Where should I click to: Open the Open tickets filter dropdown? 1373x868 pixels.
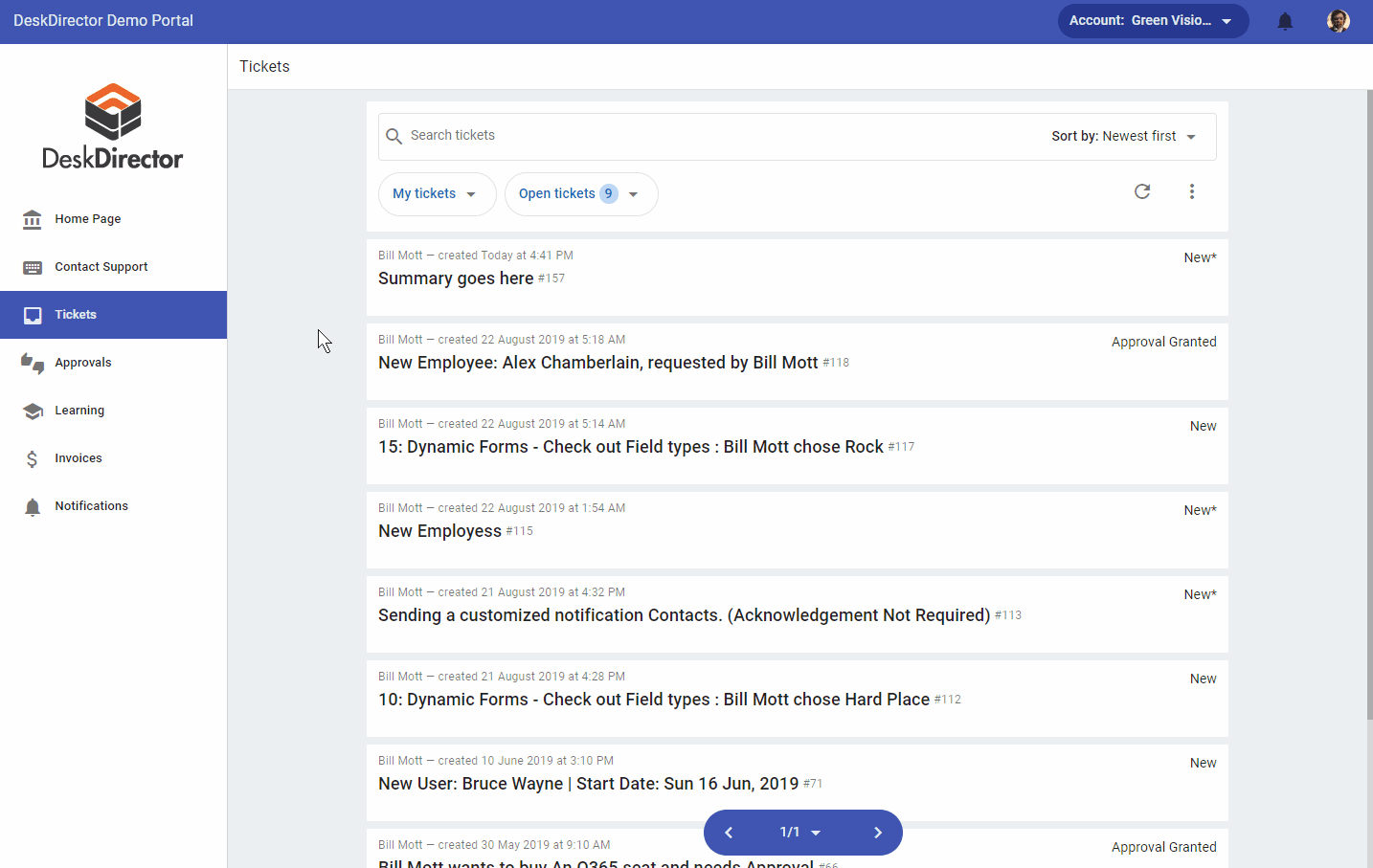tap(581, 194)
